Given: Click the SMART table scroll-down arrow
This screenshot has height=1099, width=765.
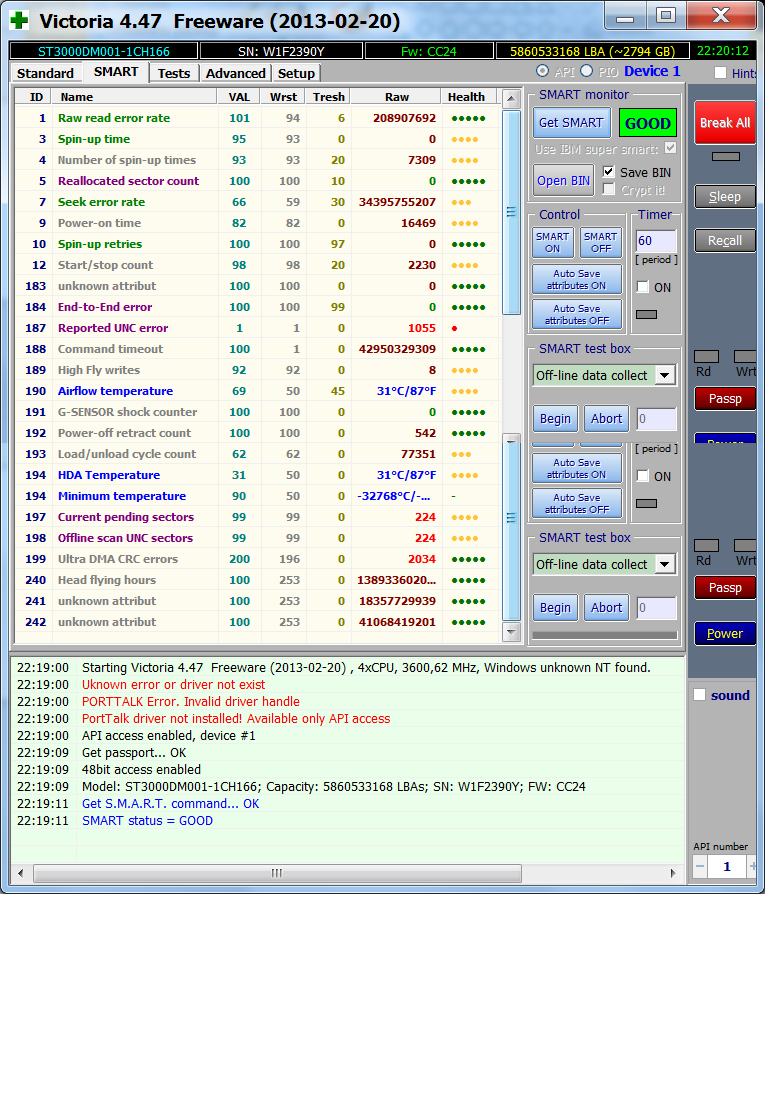Looking at the screenshot, I should (511, 632).
